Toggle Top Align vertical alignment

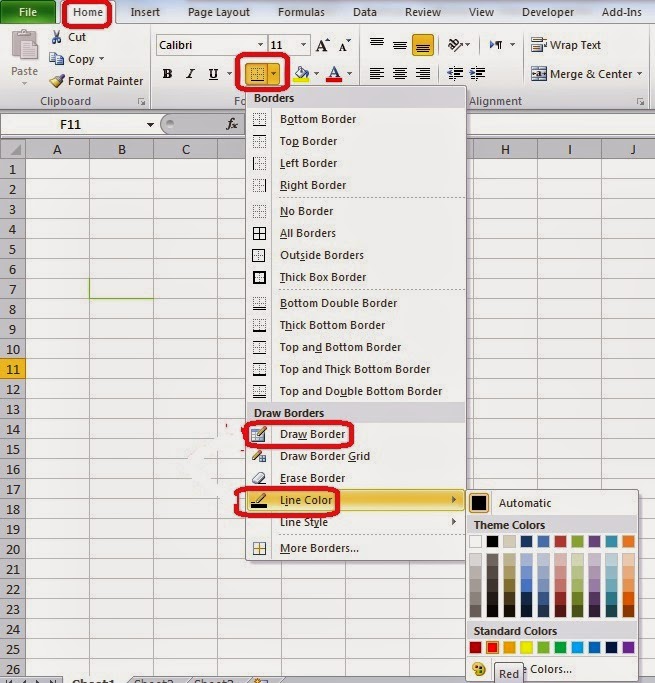[x=377, y=44]
